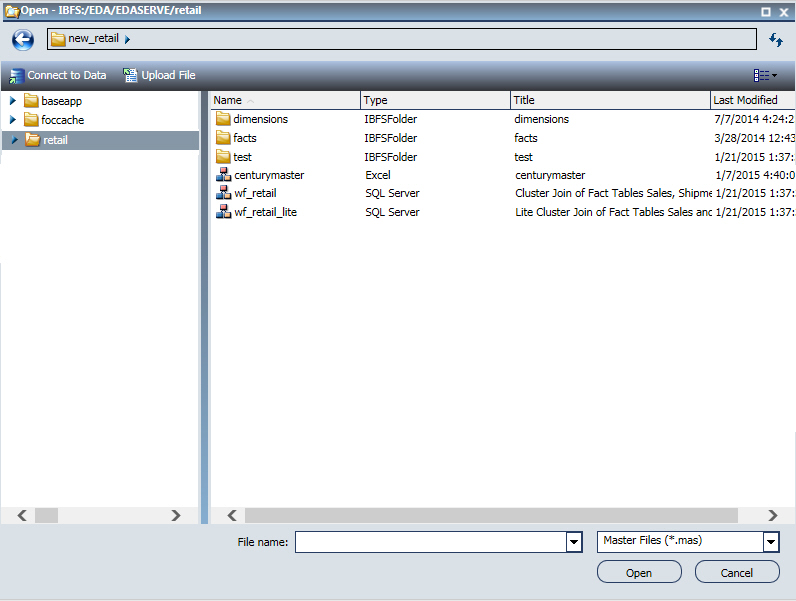The image size is (796, 601).
Task: Click Upload File label
Action: tap(168, 75)
